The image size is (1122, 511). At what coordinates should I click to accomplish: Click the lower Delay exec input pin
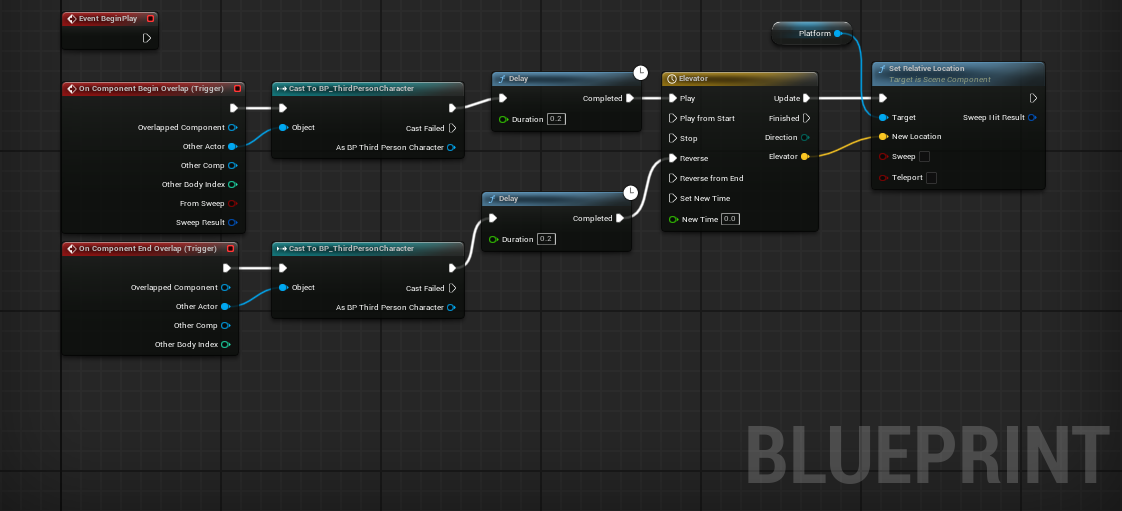coord(492,218)
